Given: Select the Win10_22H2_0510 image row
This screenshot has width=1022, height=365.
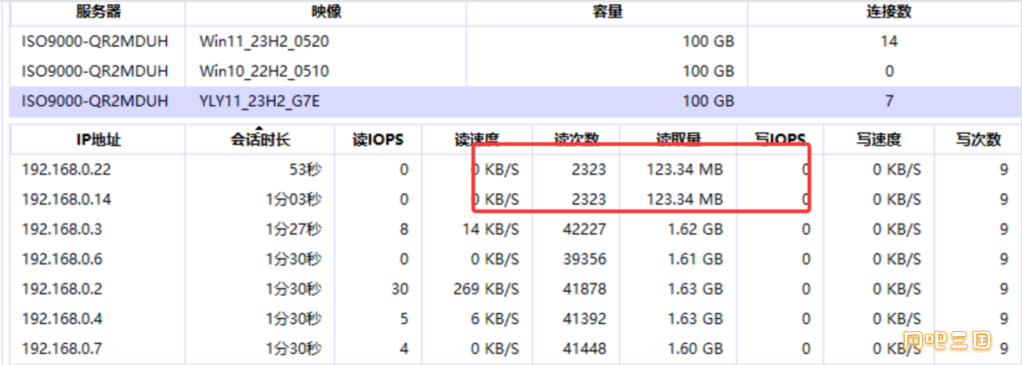Looking at the screenshot, I should point(516,71).
